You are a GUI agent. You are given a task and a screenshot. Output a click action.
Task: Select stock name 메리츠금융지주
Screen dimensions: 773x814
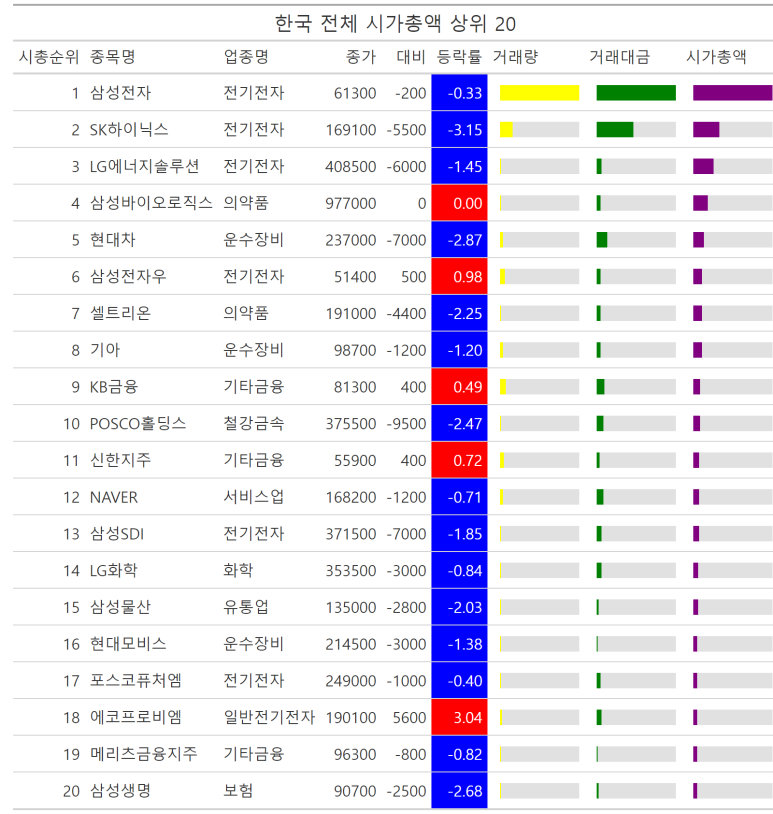[x=144, y=754]
